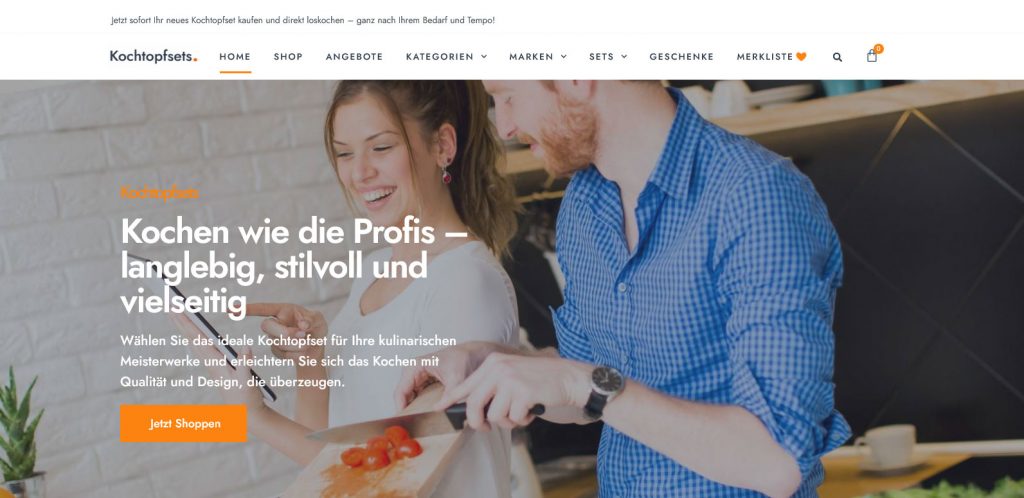Expand the Sets dropdown chevron
1024x498 pixels.
624,57
